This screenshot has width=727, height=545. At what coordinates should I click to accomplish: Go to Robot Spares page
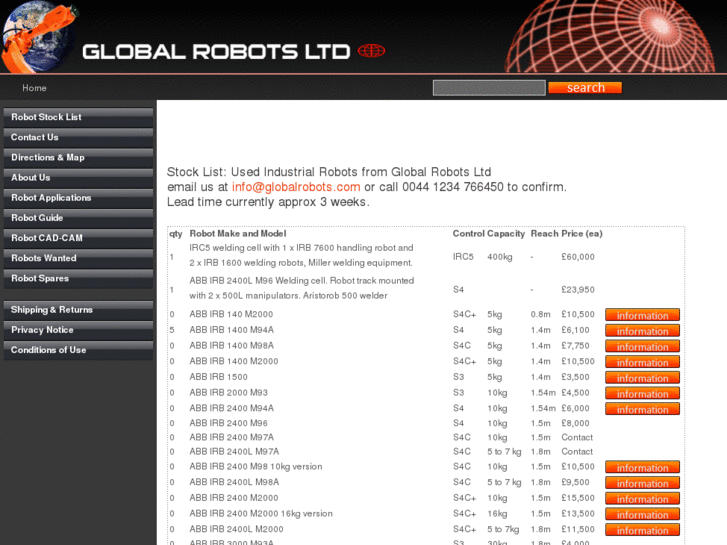tap(78, 278)
